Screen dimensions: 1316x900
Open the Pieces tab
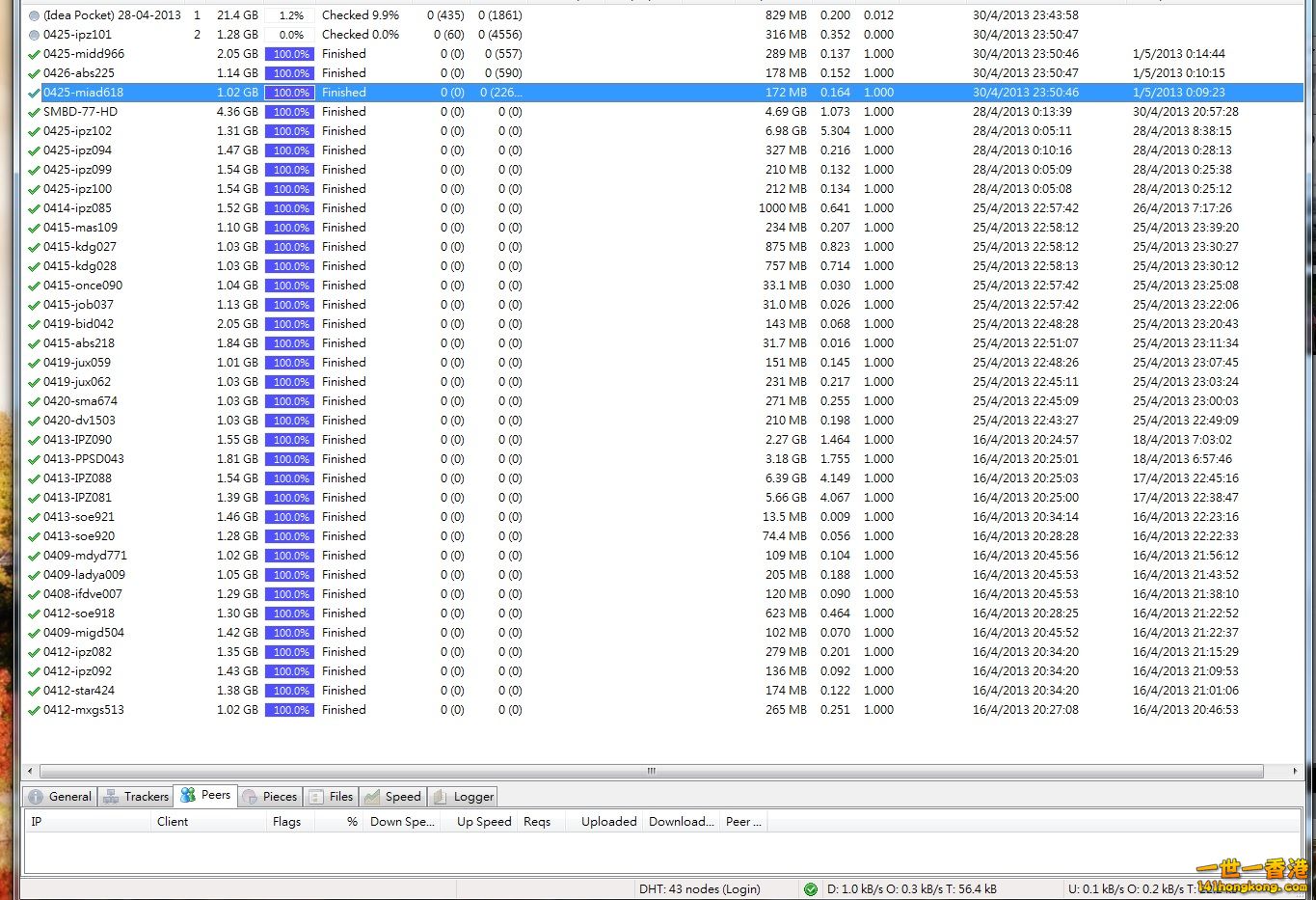click(x=270, y=796)
